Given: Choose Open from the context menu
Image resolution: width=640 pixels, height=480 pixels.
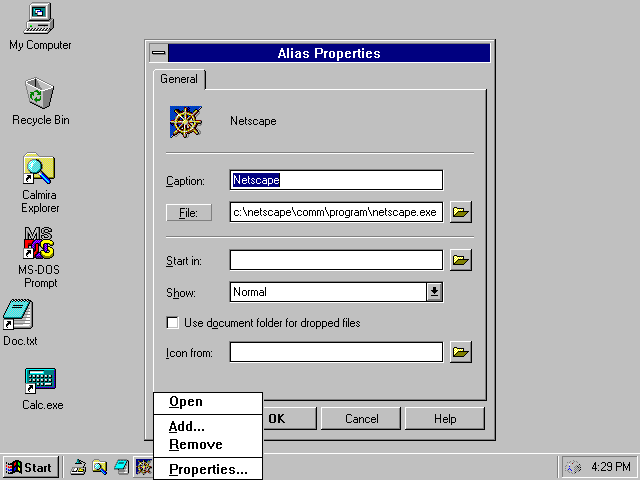Looking at the screenshot, I should 207,402.
